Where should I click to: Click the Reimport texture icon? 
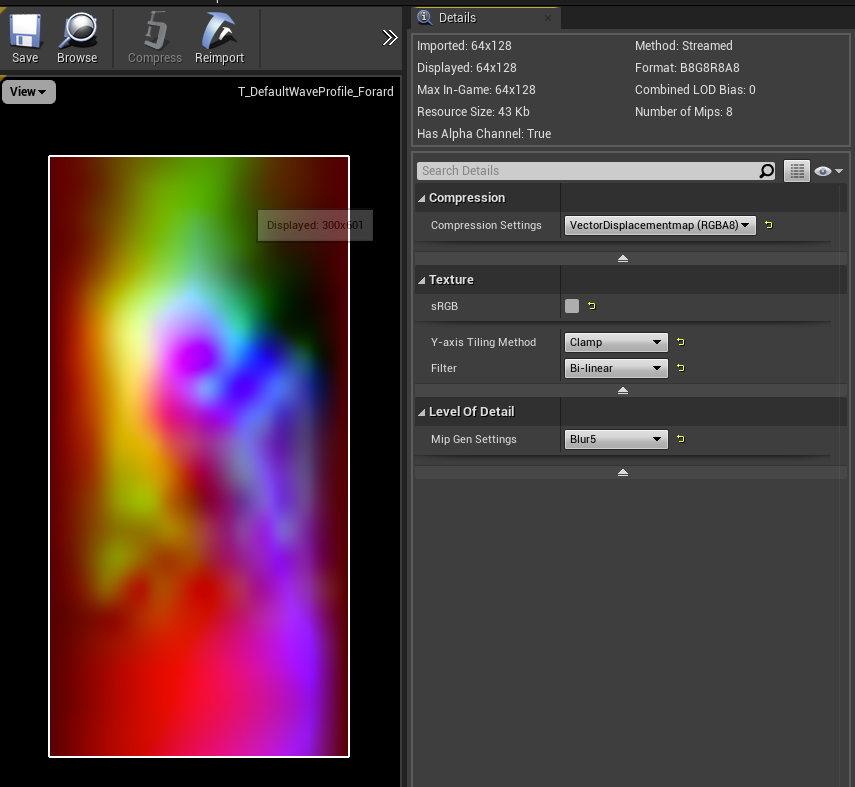[219, 38]
